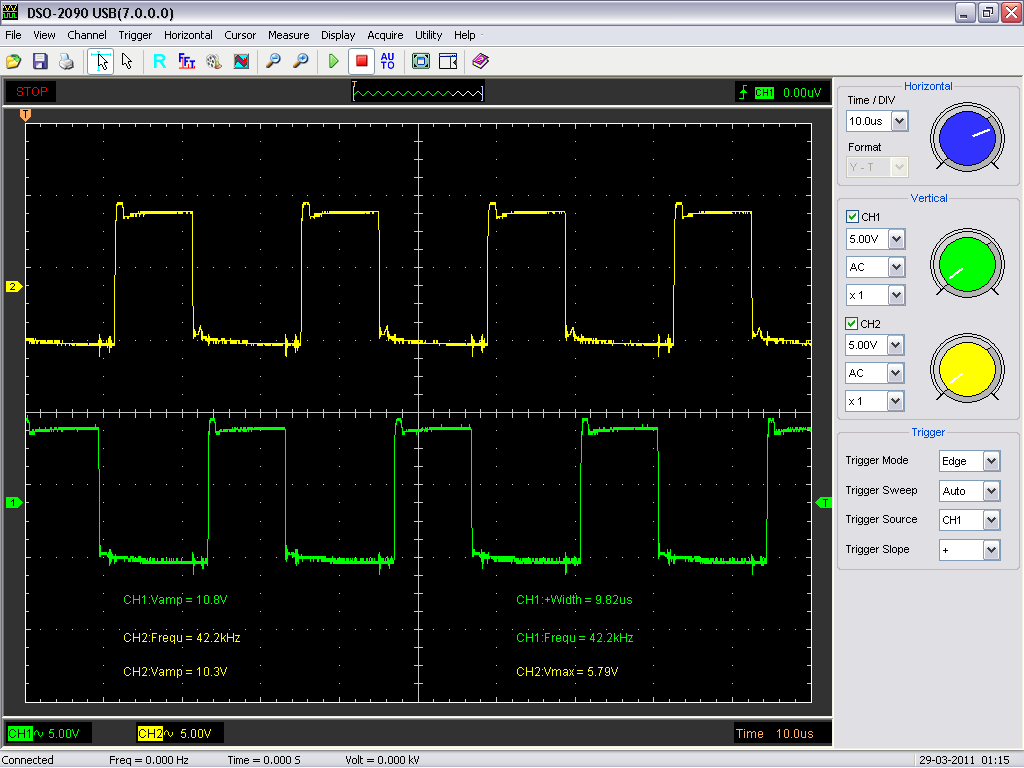This screenshot has width=1024, height=768.
Task: Expand the Trigger Source dropdown
Action: tap(991, 520)
